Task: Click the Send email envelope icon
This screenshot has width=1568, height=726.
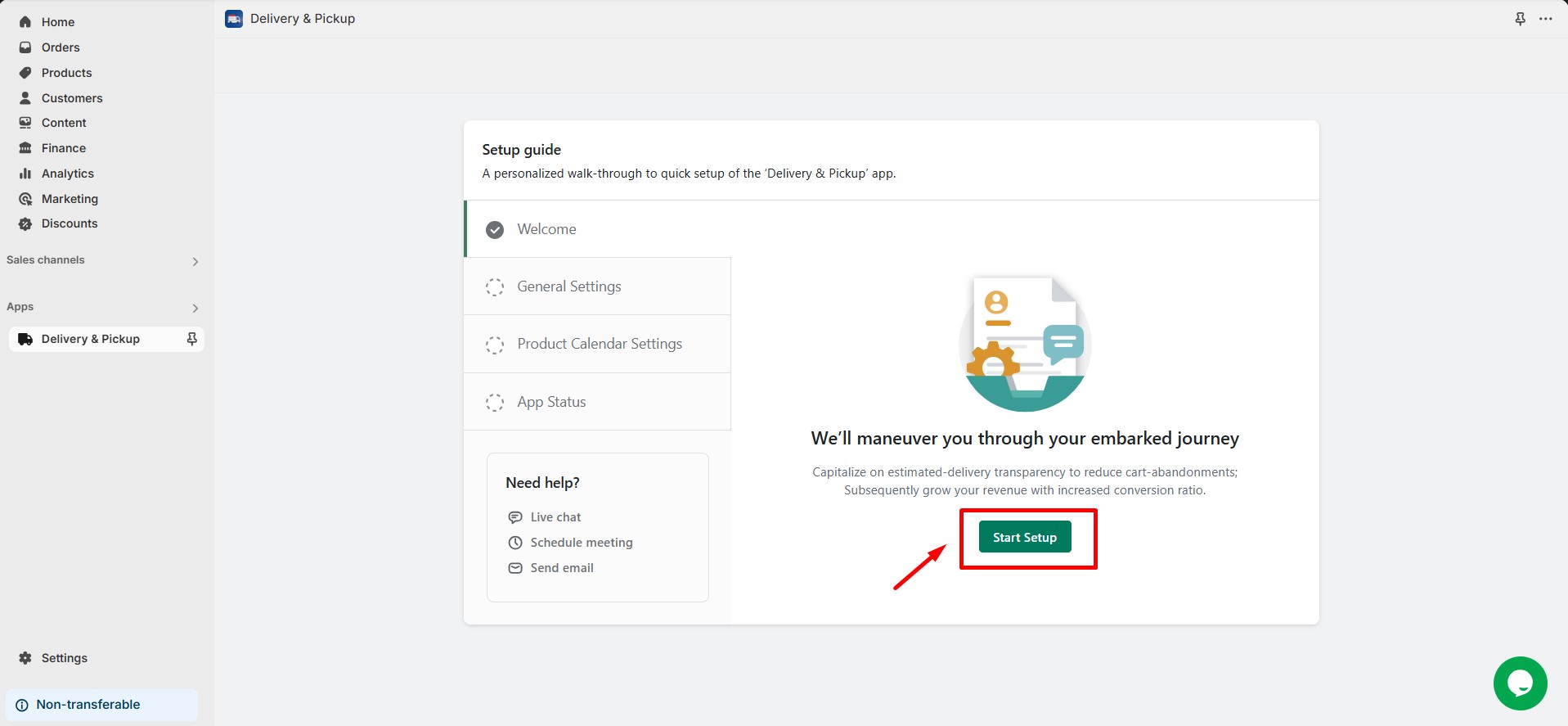Action: point(515,568)
